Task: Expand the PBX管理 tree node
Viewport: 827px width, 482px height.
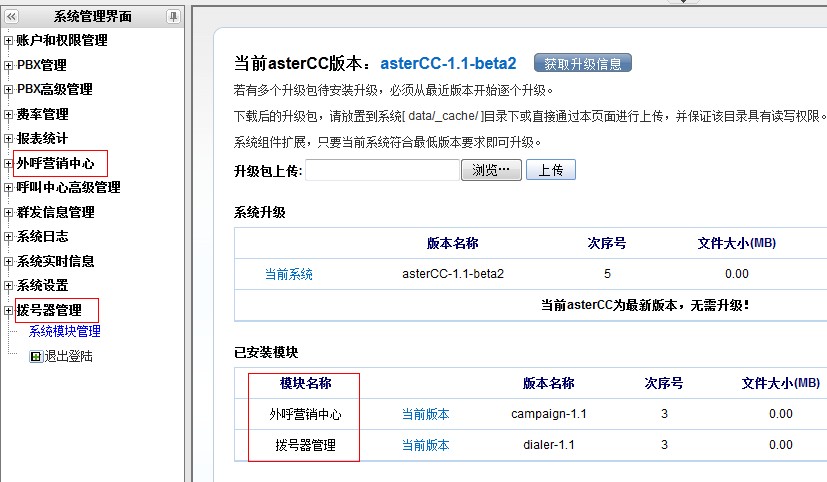Action: 9,65
